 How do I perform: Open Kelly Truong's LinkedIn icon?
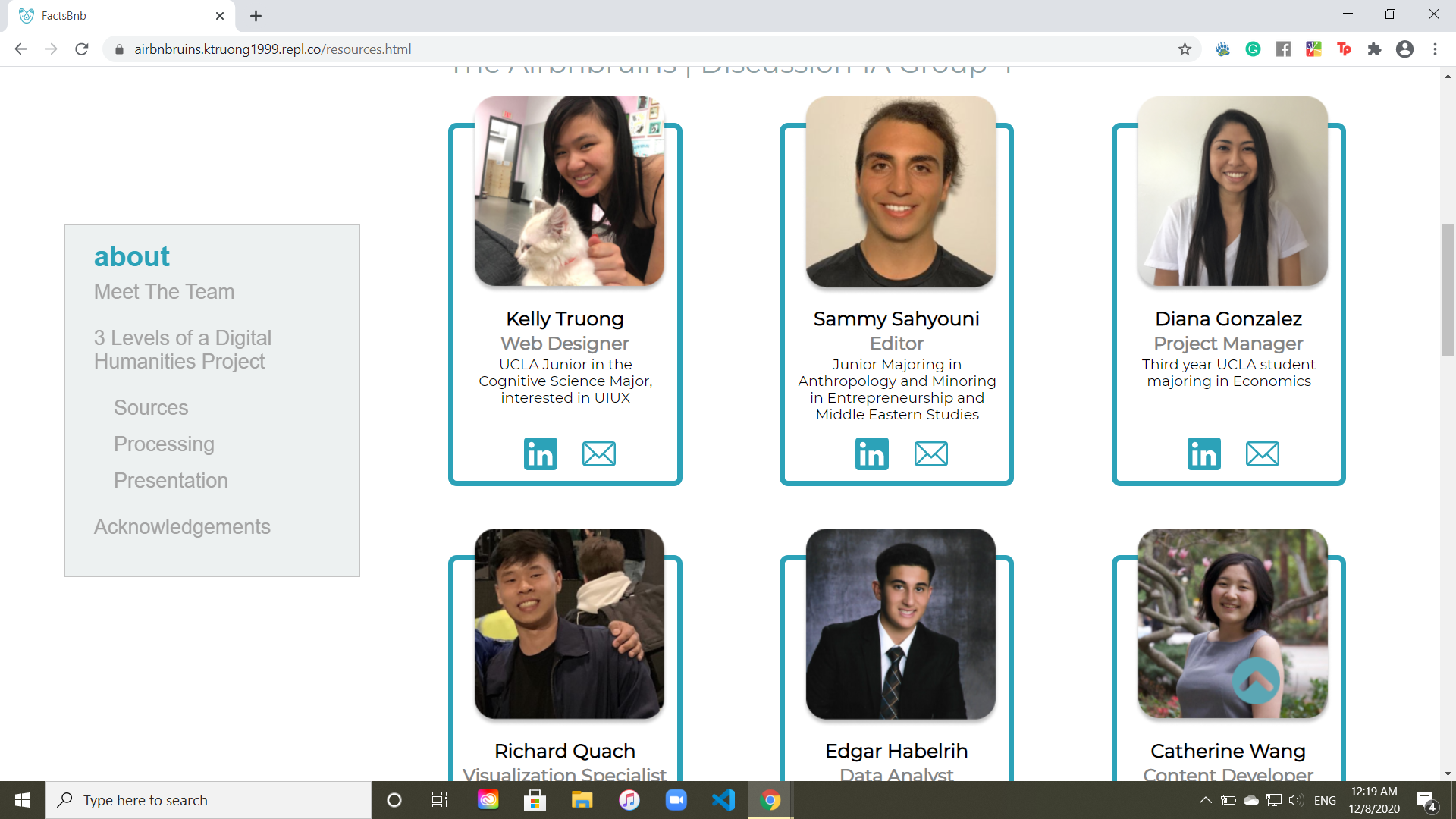point(540,453)
